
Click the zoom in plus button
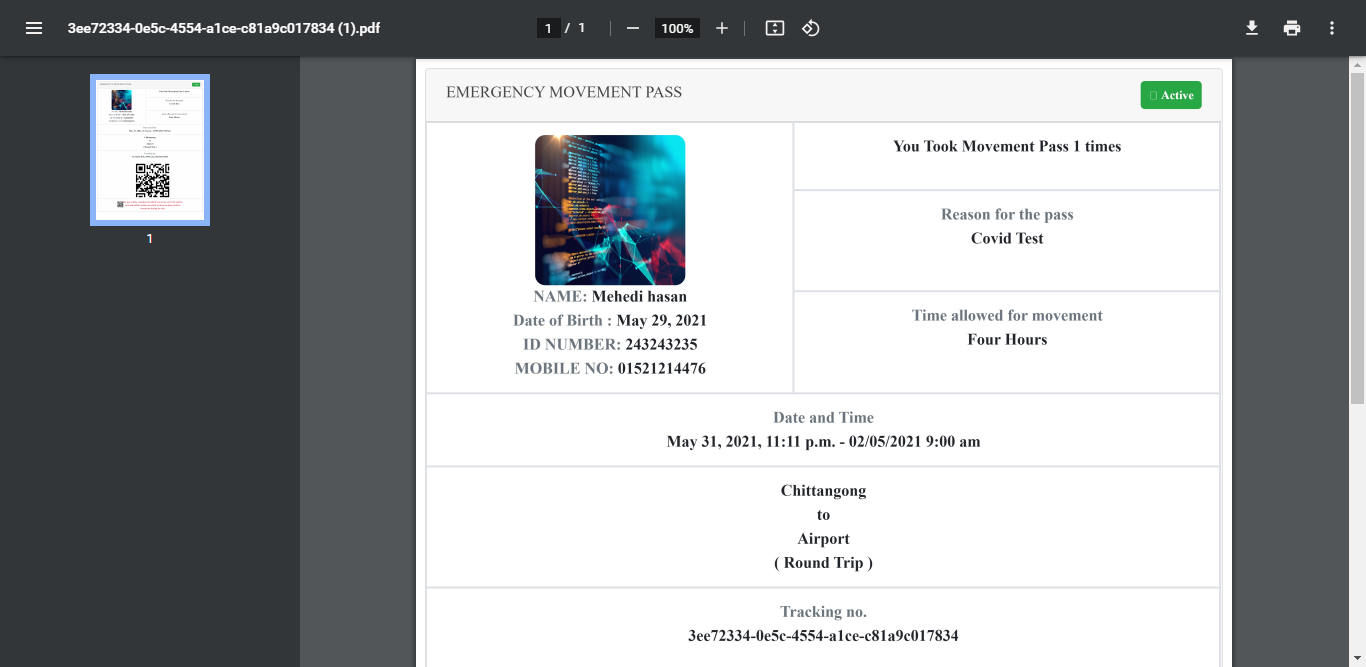point(722,28)
